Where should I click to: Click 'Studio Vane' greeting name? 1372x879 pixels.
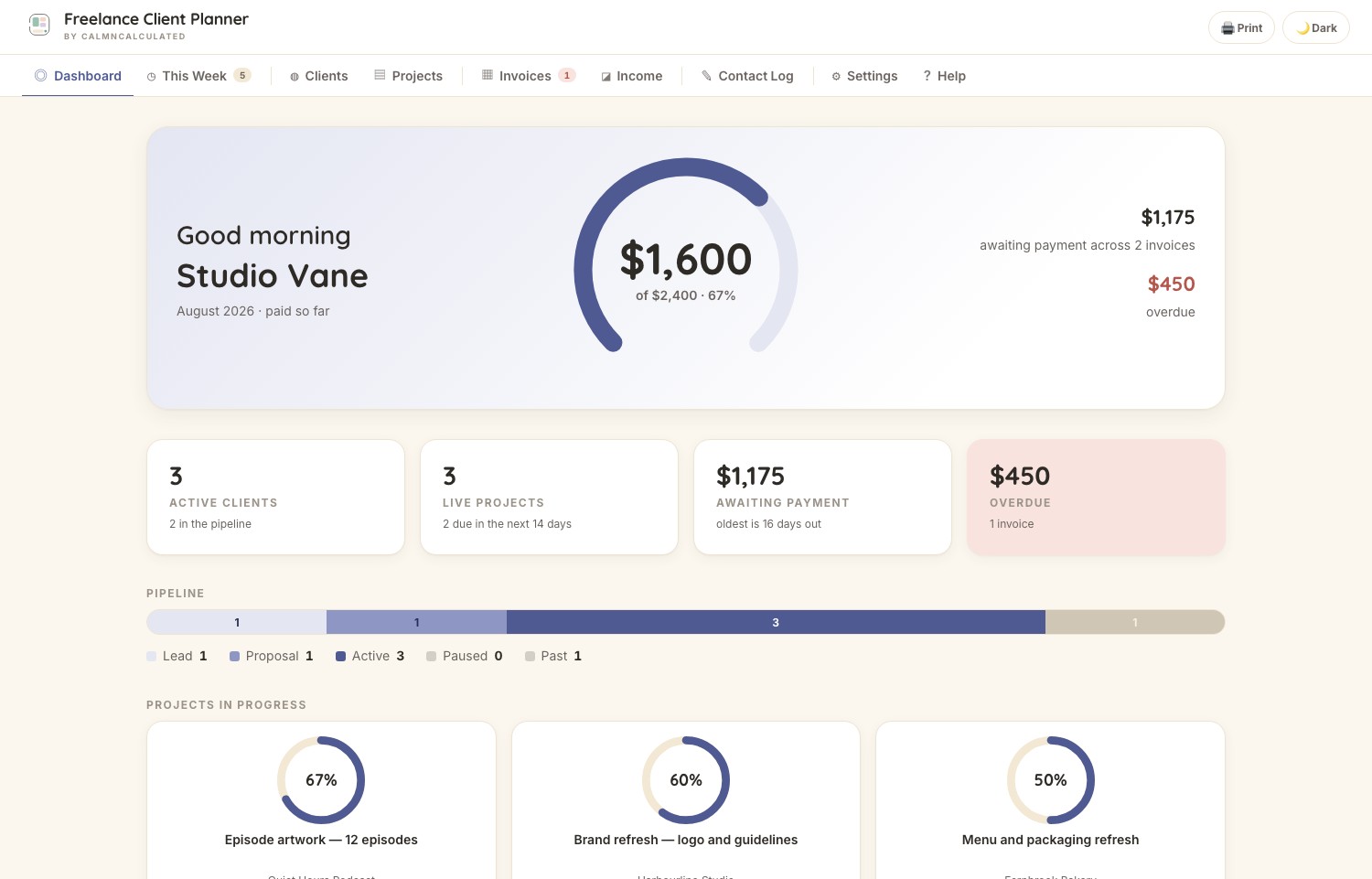[273, 275]
